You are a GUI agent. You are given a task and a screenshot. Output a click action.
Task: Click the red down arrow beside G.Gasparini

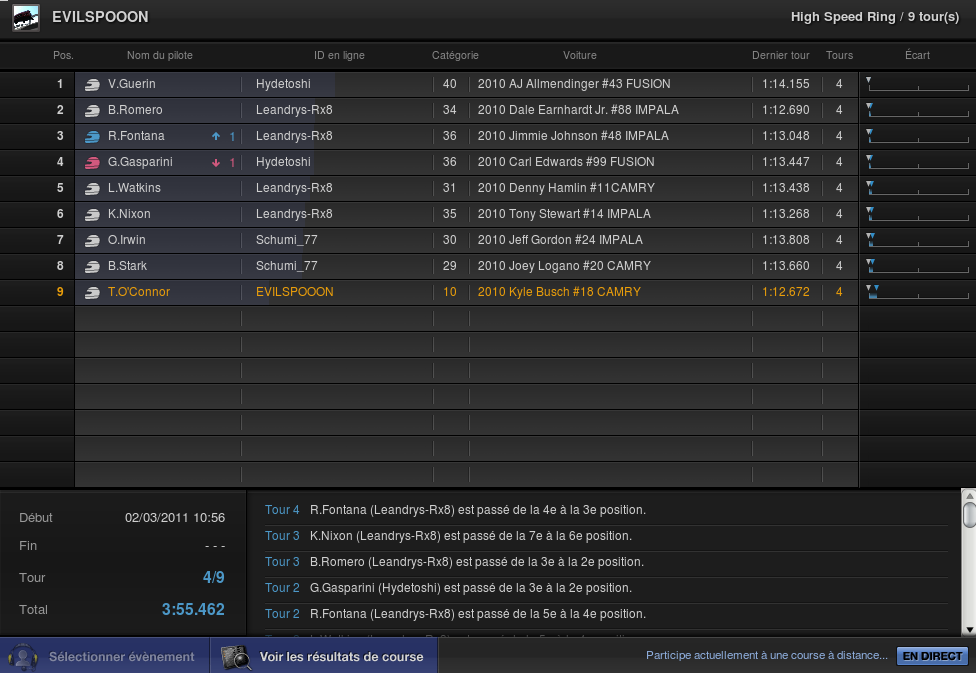[216, 162]
